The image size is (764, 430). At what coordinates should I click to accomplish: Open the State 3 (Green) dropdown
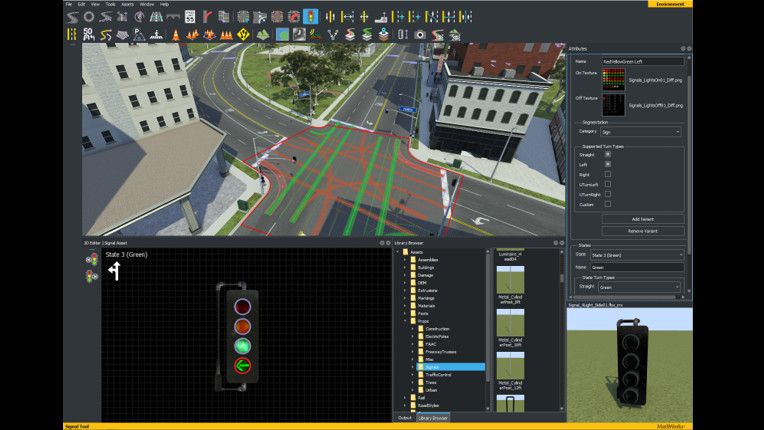pyautogui.click(x=636, y=255)
